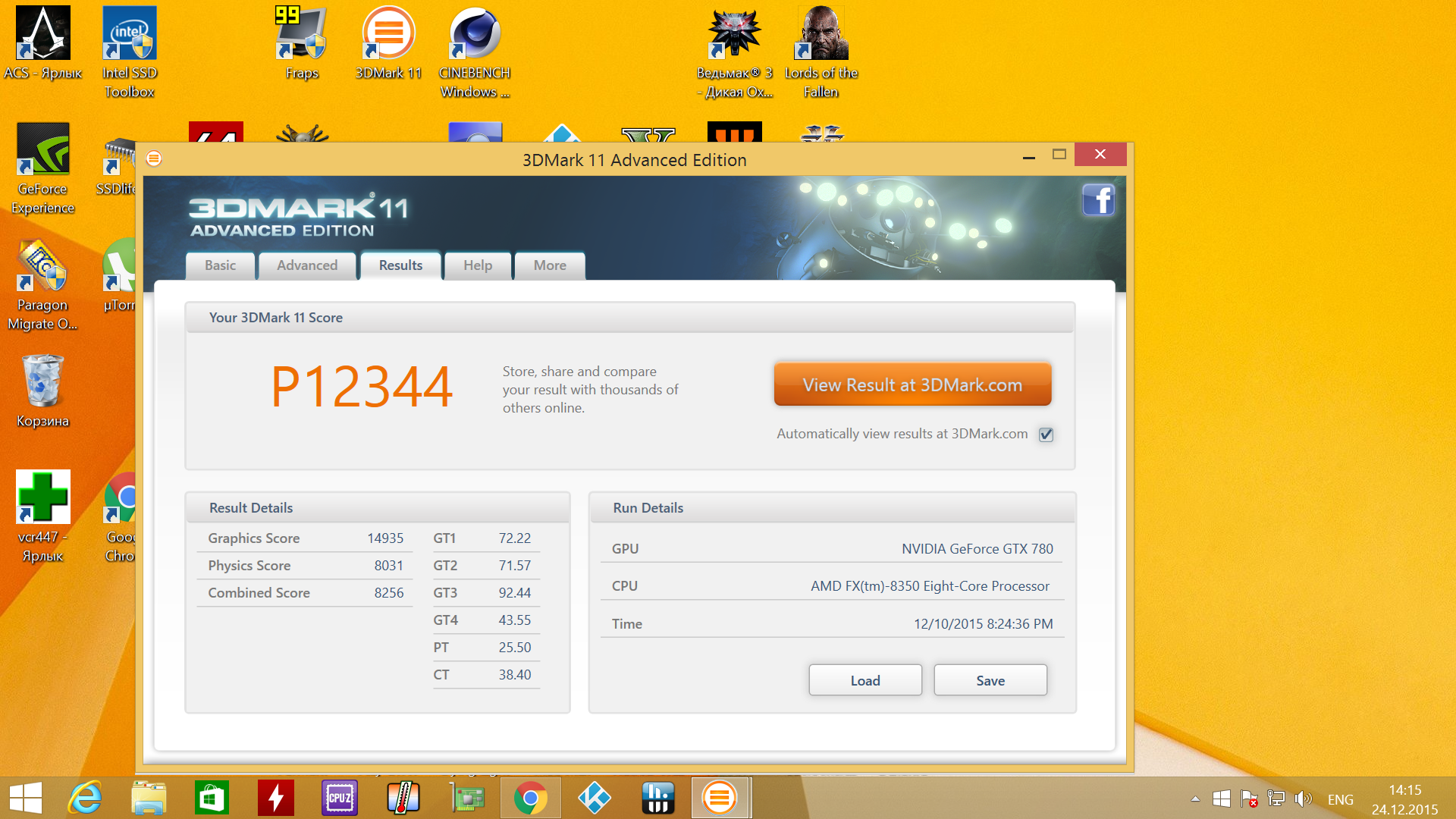Click the GT2 result 71.57

click(515, 566)
